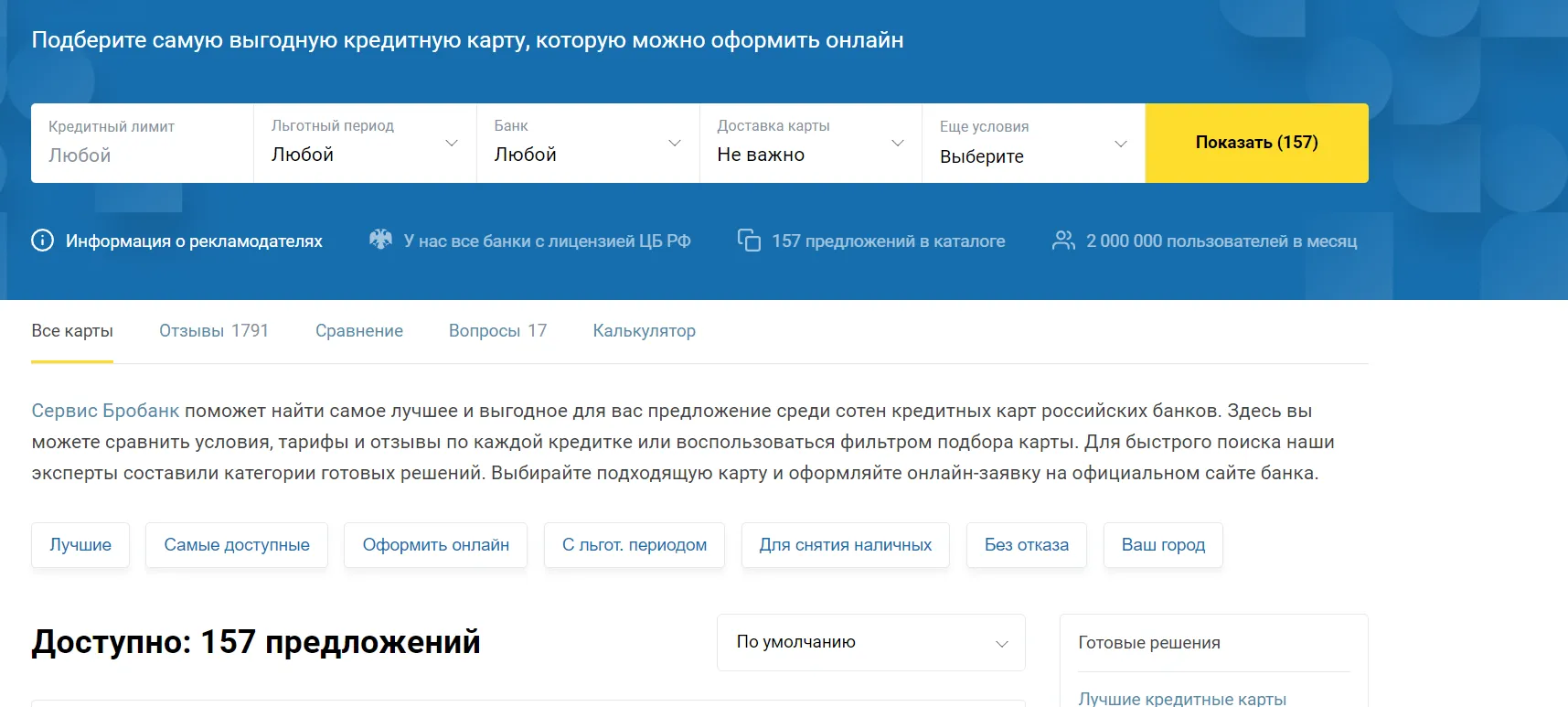1568x707 pixels.
Task: Select the Калькулятор tab
Action: [x=644, y=331]
